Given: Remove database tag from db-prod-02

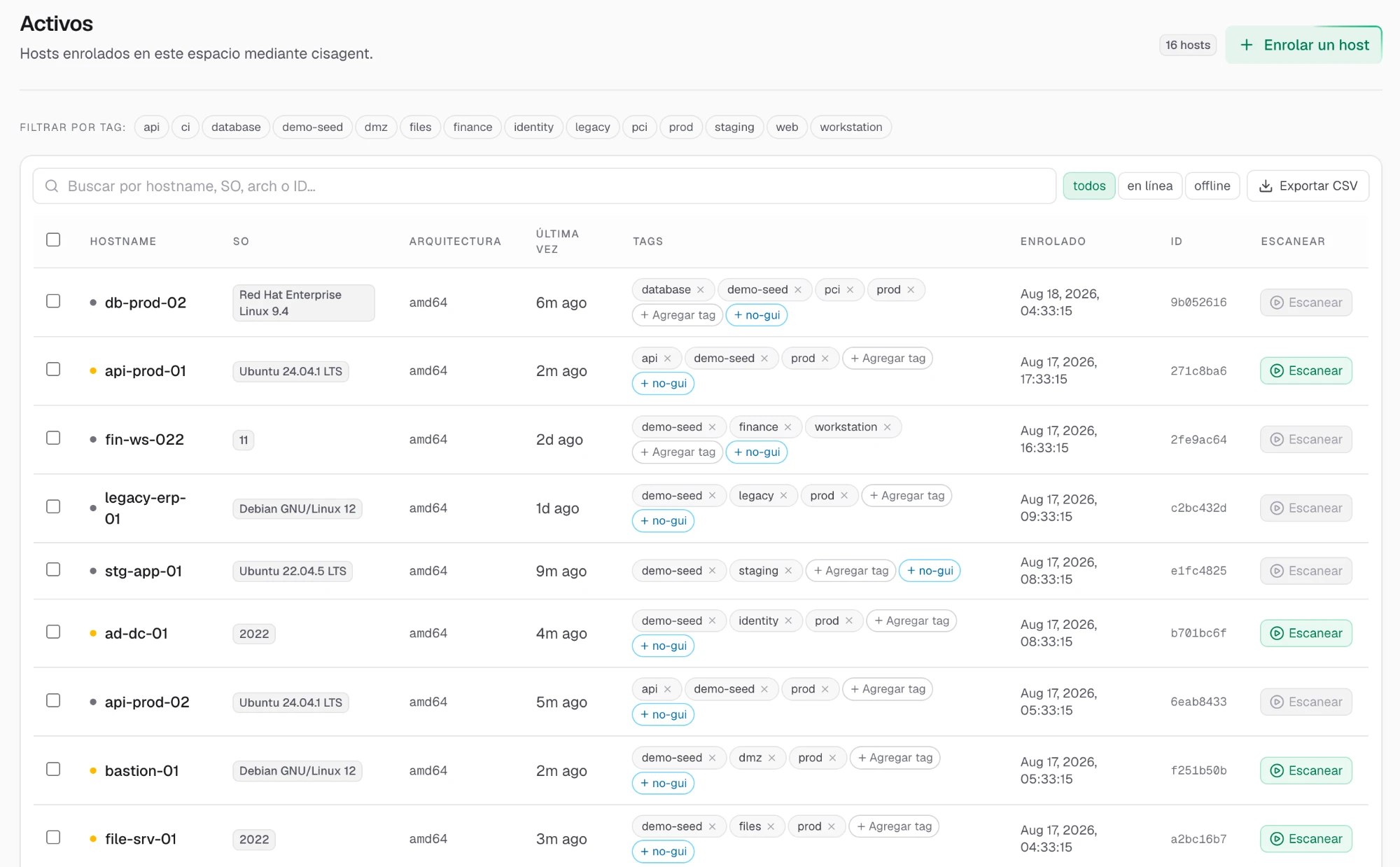Looking at the screenshot, I should tap(700, 290).
